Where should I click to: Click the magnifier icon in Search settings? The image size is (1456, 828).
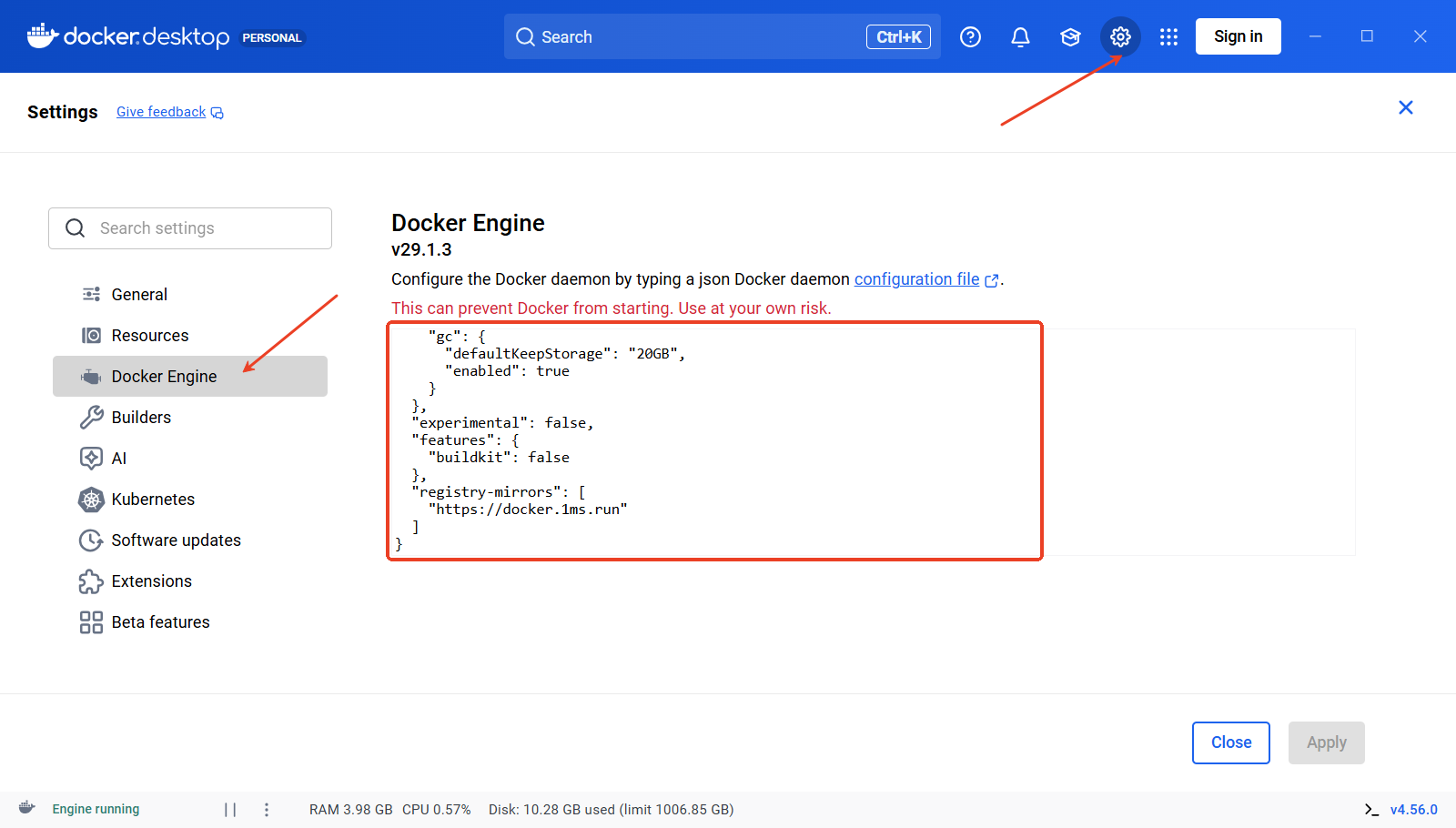pyautogui.click(x=76, y=227)
